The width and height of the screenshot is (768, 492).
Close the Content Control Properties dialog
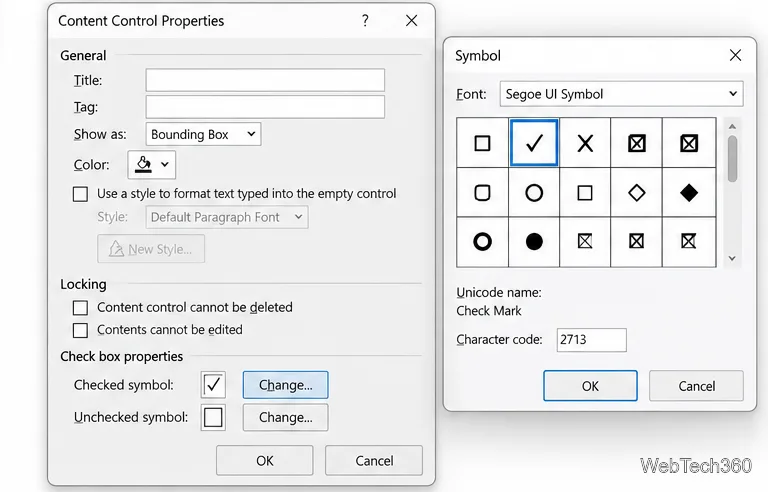click(411, 21)
